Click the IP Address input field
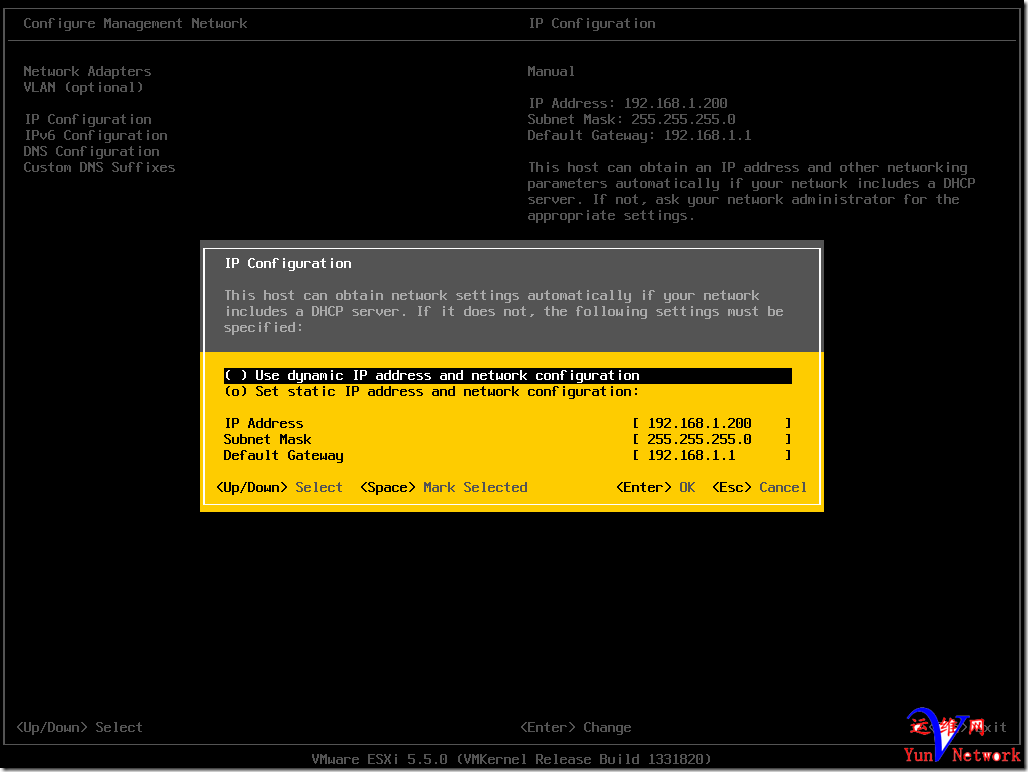This screenshot has height=772, width=1028. pyautogui.click(x=712, y=423)
